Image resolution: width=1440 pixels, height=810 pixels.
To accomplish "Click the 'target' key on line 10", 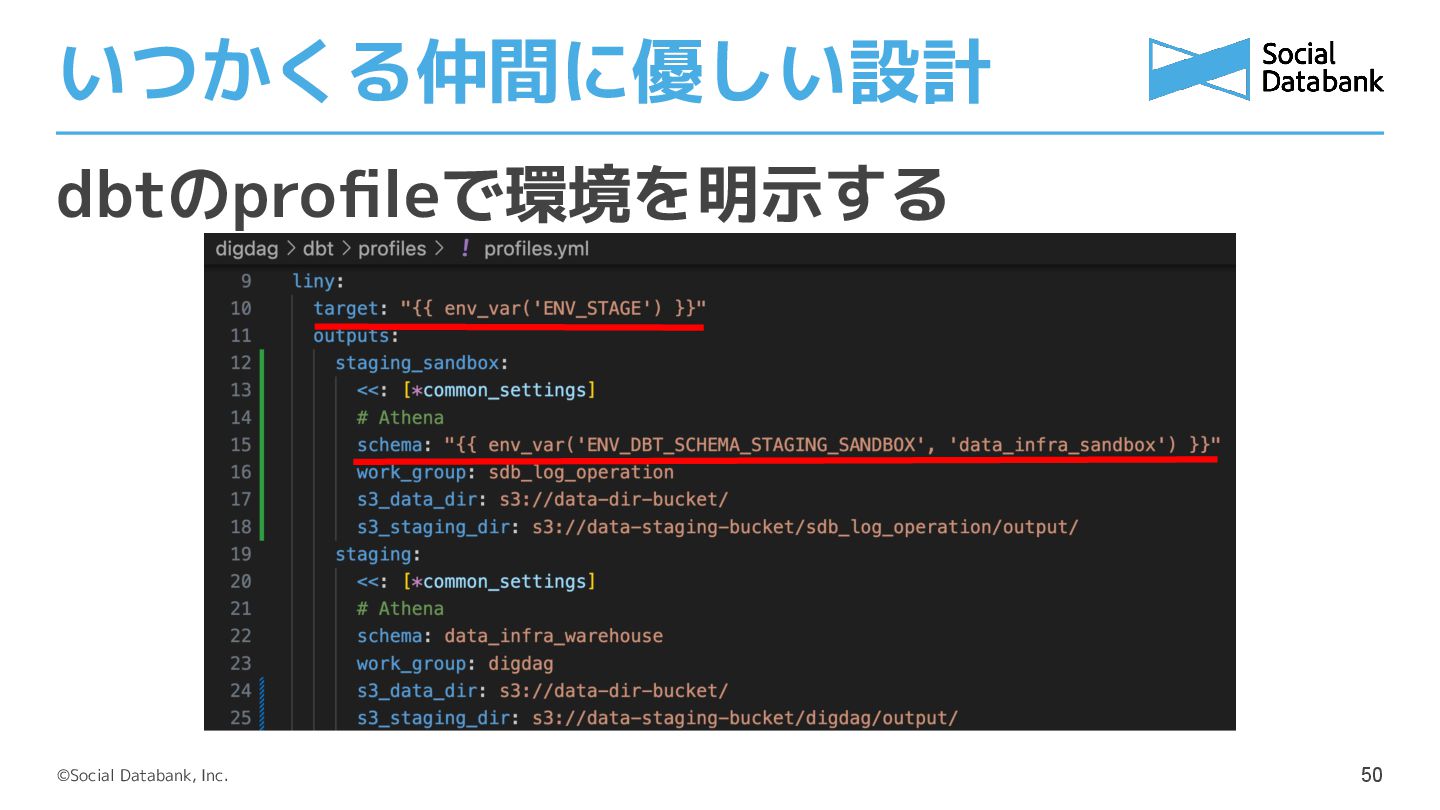I will tap(346, 308).
